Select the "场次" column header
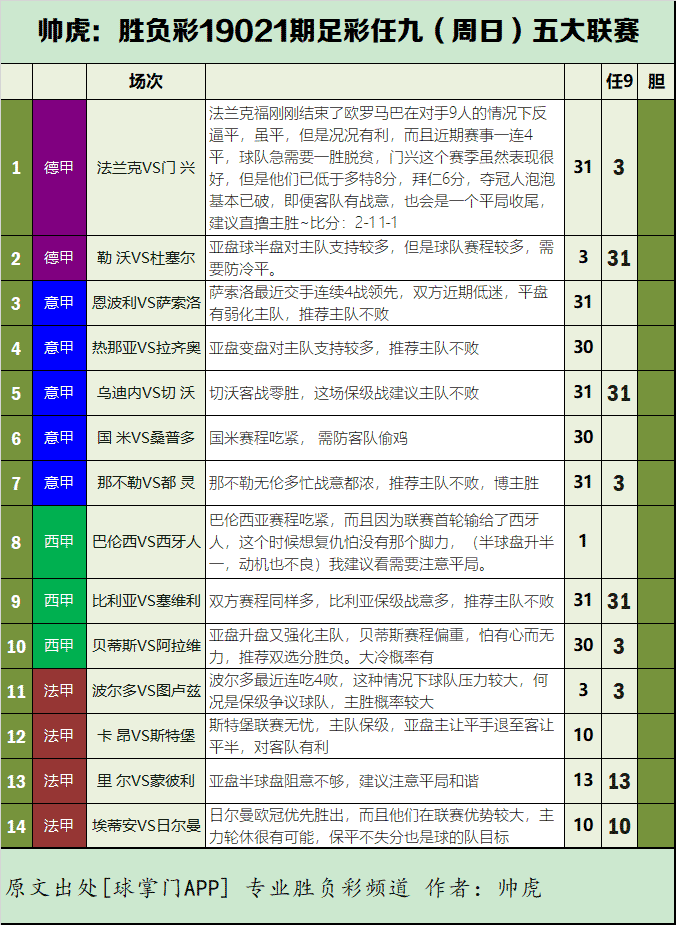676x925 pixels. tap(146, 81)
